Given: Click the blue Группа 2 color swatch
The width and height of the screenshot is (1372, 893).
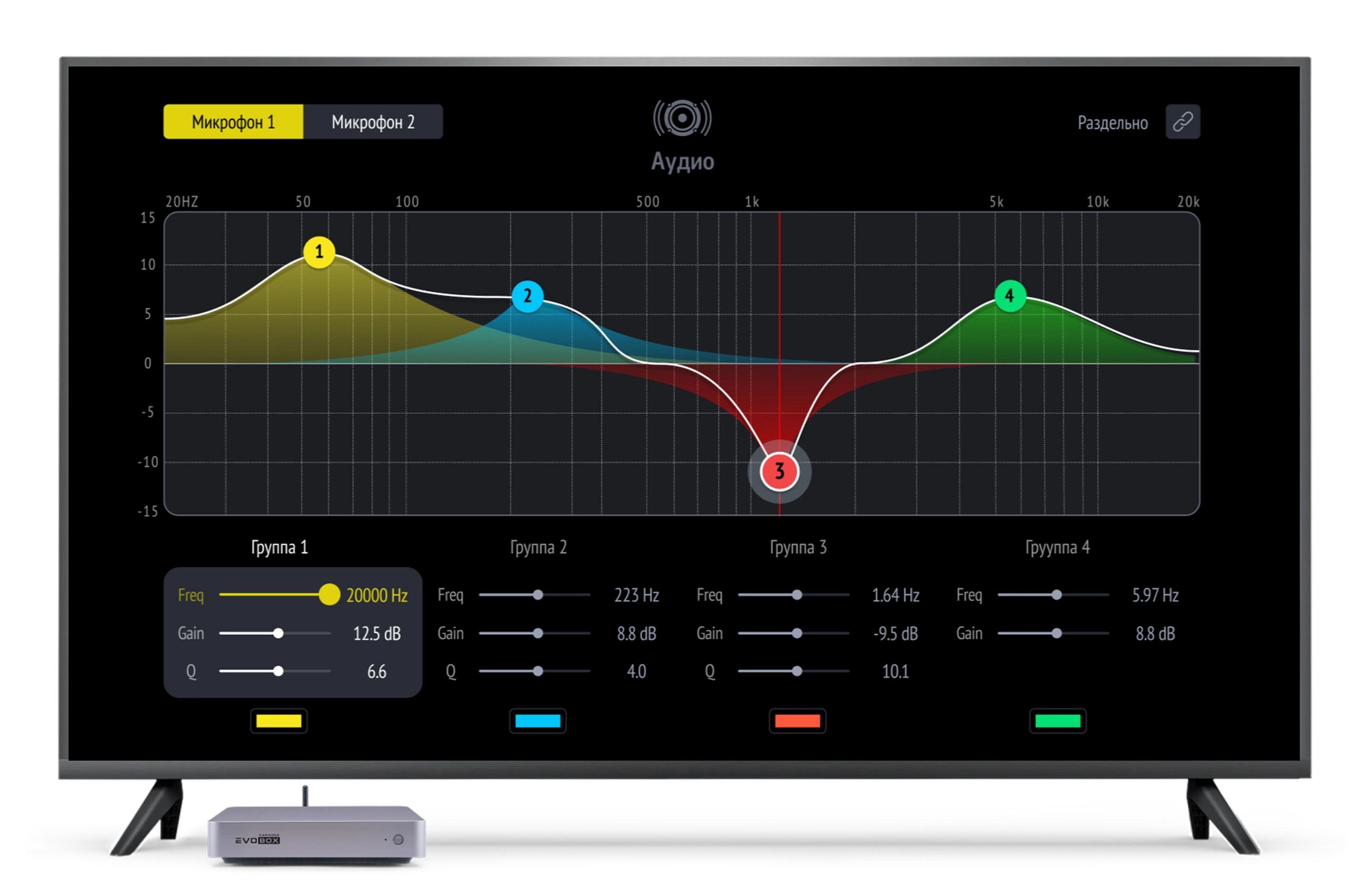Looking at the screenshot, I should (x=537, y=721).
